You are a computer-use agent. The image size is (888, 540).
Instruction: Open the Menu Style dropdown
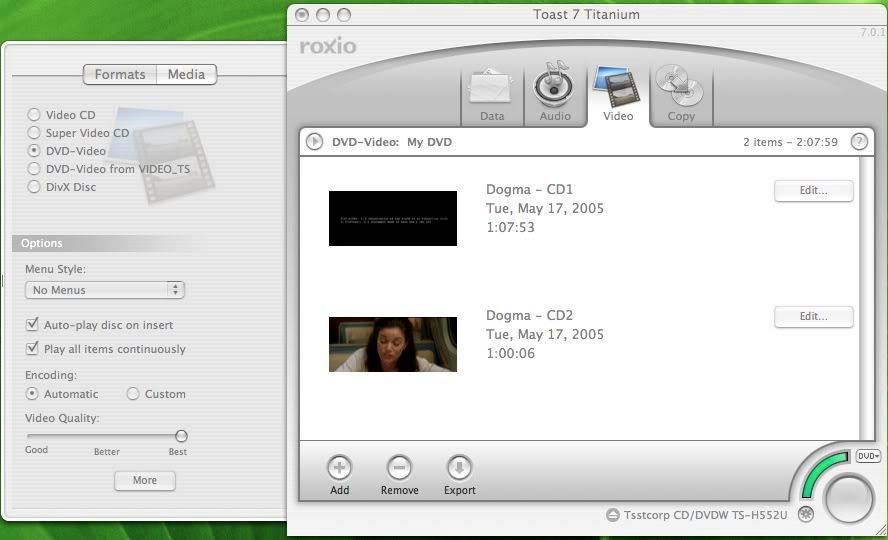tap(105, 290)
